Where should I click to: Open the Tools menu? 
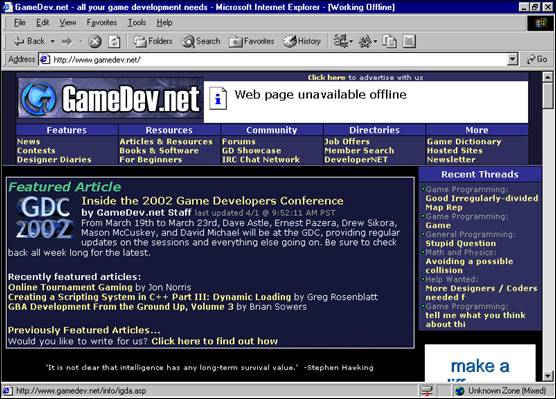pyautogui.click(x=137, y=23)
